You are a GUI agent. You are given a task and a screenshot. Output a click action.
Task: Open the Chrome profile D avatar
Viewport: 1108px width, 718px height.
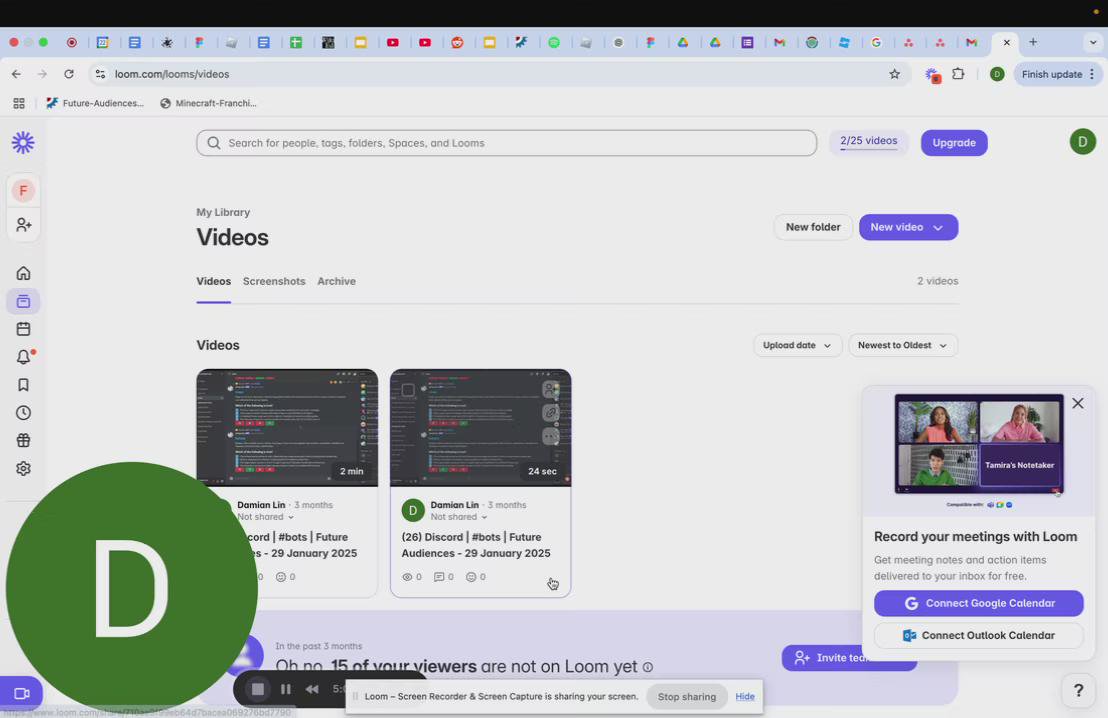[x=997, y=73]
